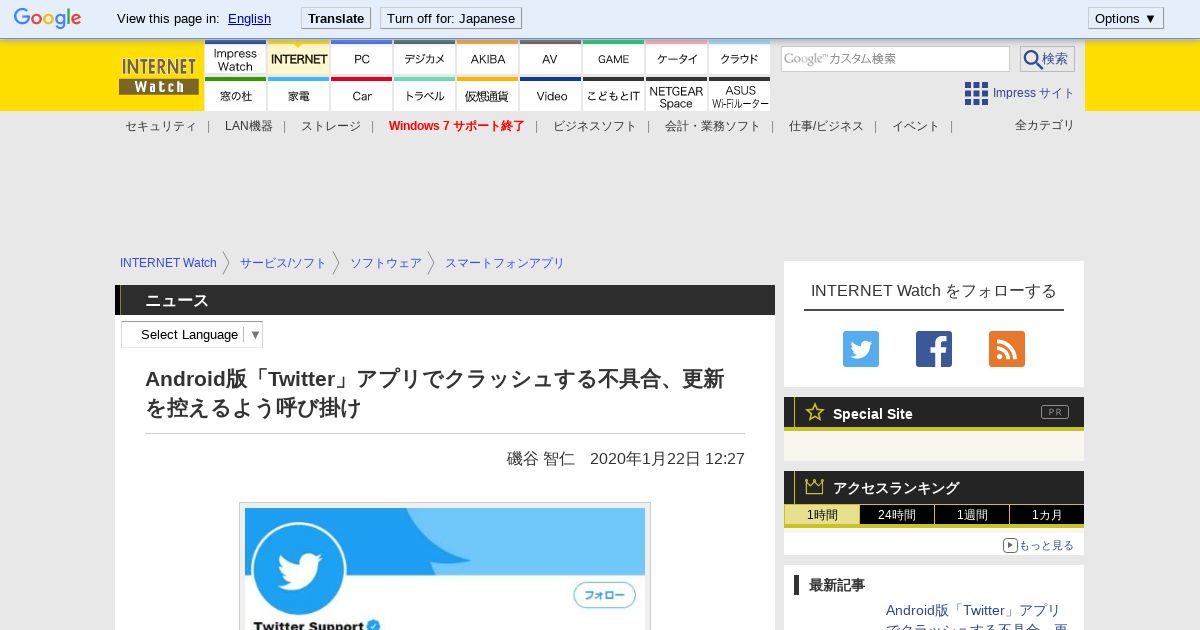
Task: Open the 全カテゴリ link
Action: 1044,125
